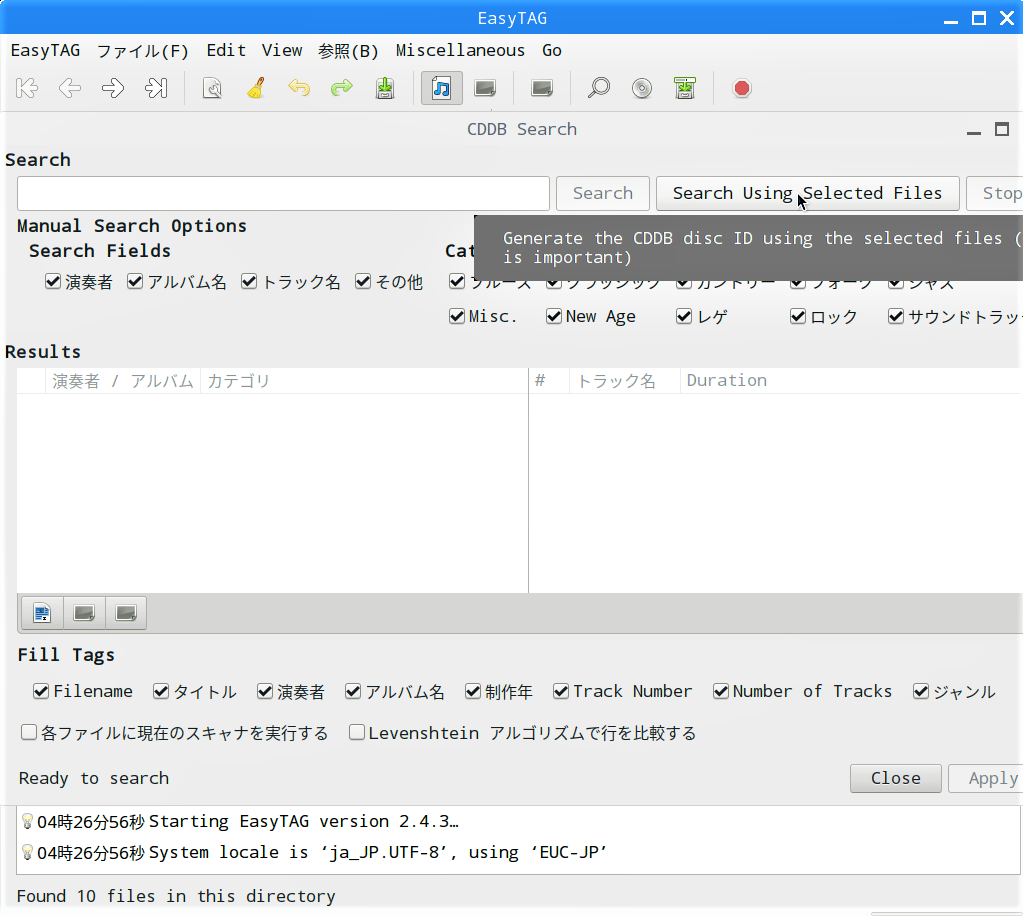Open Find with the magnifying glass icon
The width and height of the screenshot is (1023, 916).
pyautogui.click(x=598, y=88)
